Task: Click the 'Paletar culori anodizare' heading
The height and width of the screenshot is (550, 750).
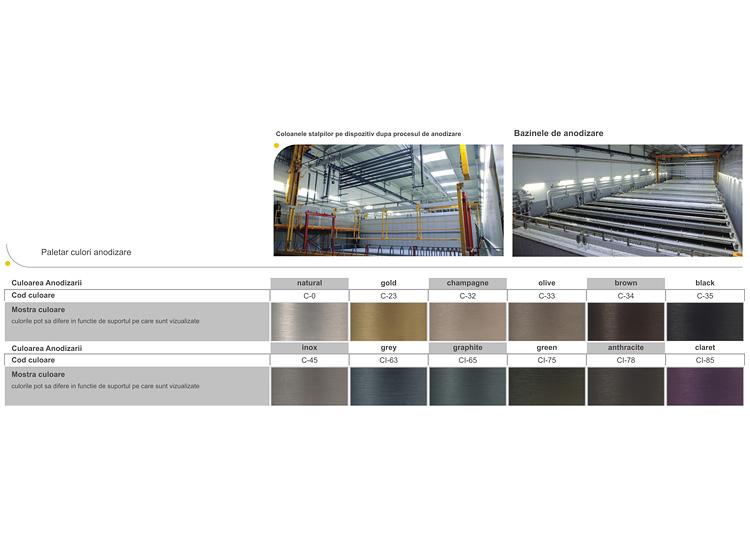Action: point(86,252)
